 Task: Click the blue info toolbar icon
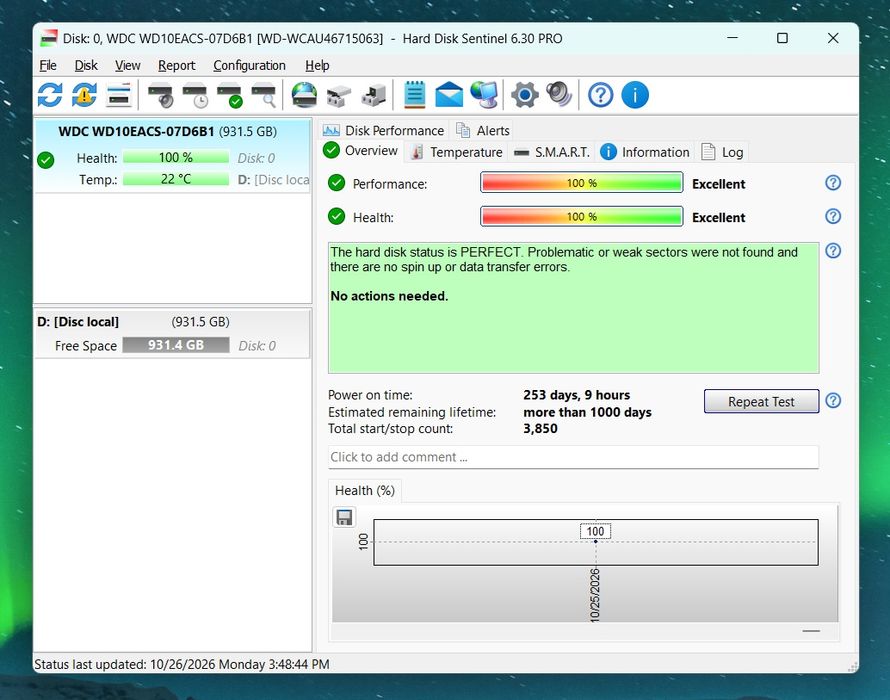(635, 95)
